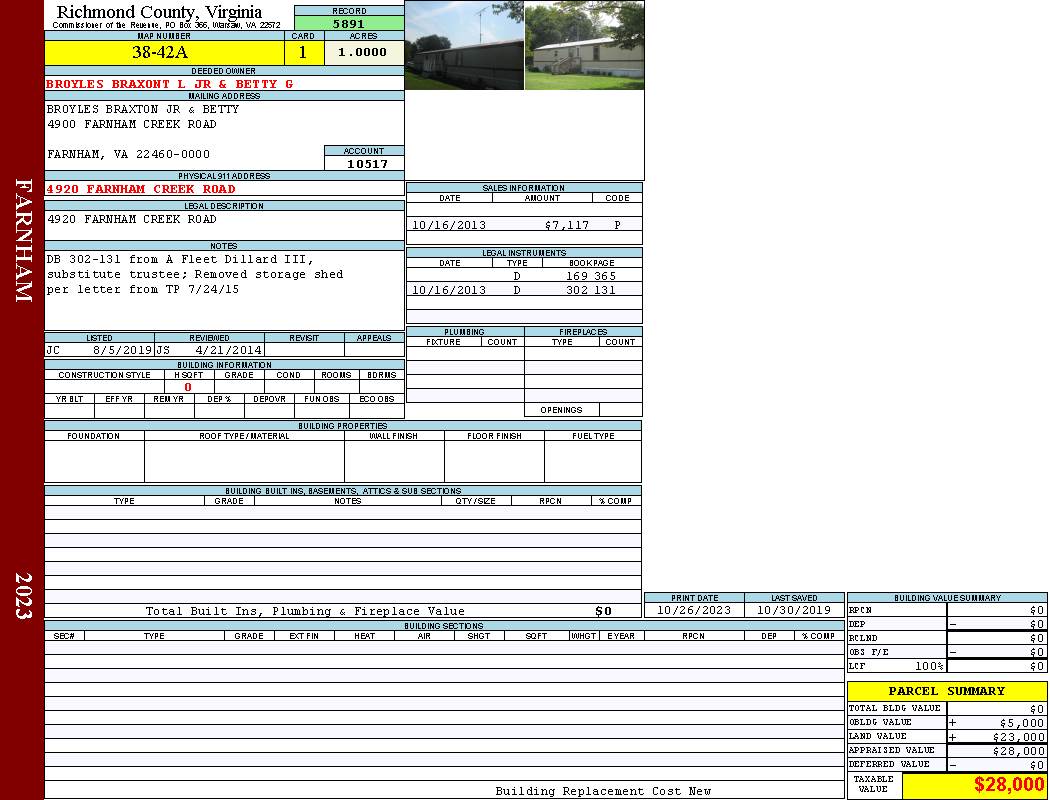The image size is (1050, 800).
Task: Select the sale date 10/16/2013 in Sales Information
Action: (449, 225)
